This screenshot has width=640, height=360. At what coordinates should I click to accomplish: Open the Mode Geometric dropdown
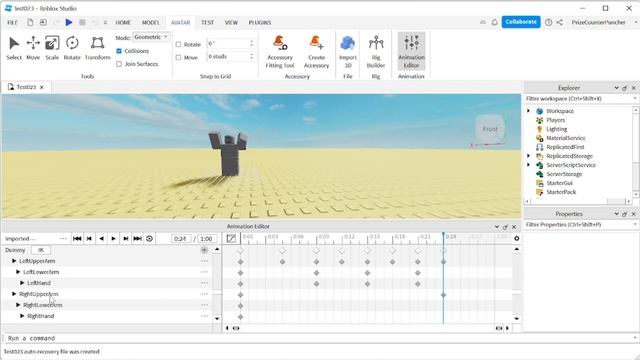(151, 37)
